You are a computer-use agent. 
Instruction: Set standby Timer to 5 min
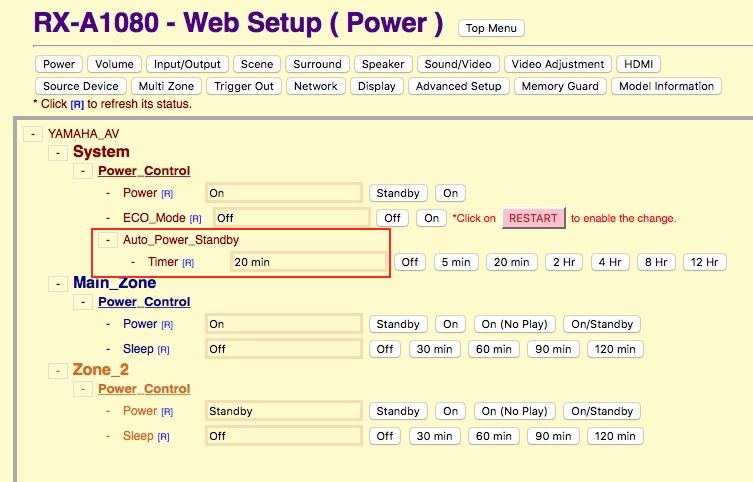pos(456,262)
